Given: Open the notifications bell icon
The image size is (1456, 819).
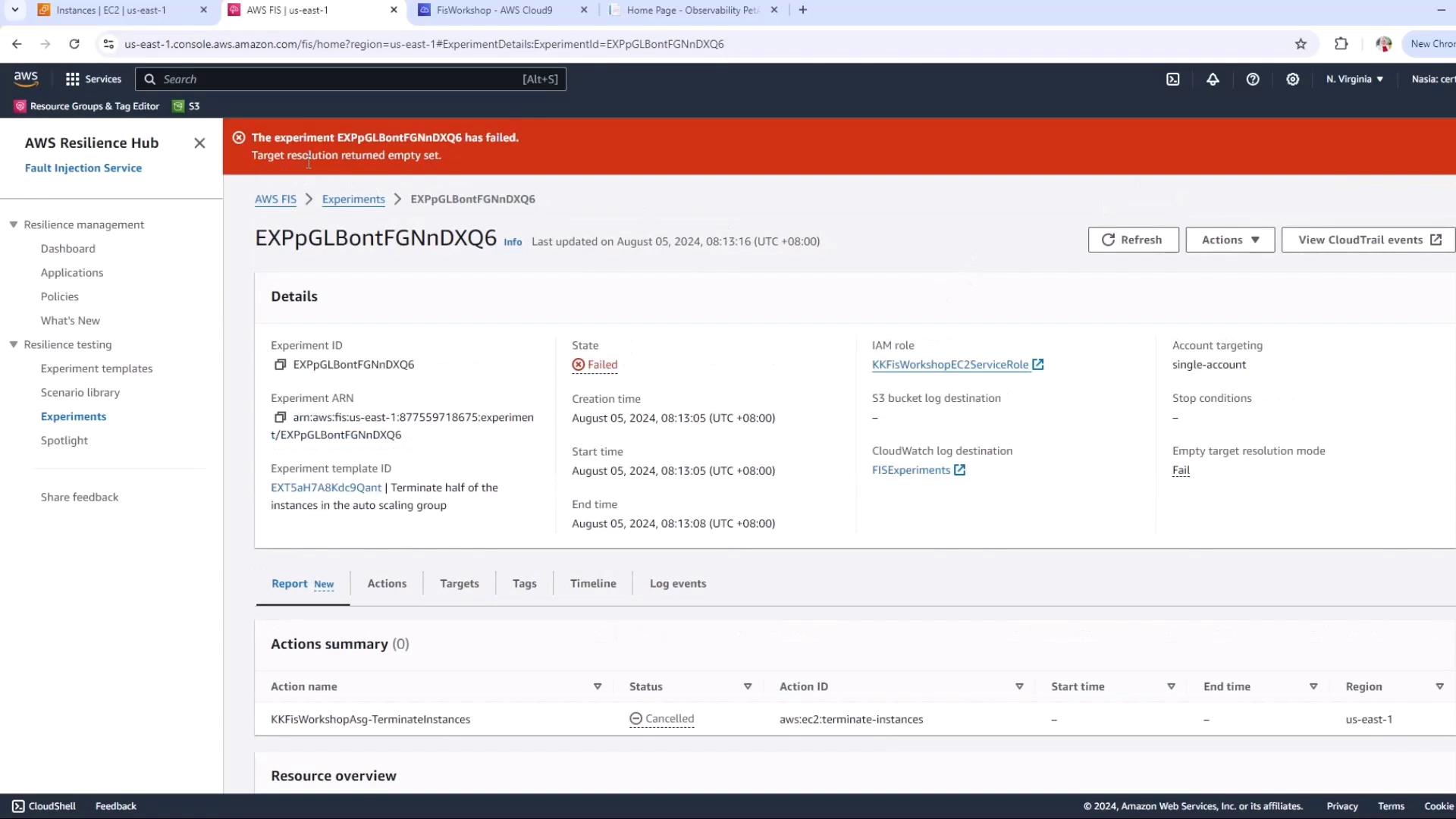Looking at the screenshot, I should coord(1213,79).
